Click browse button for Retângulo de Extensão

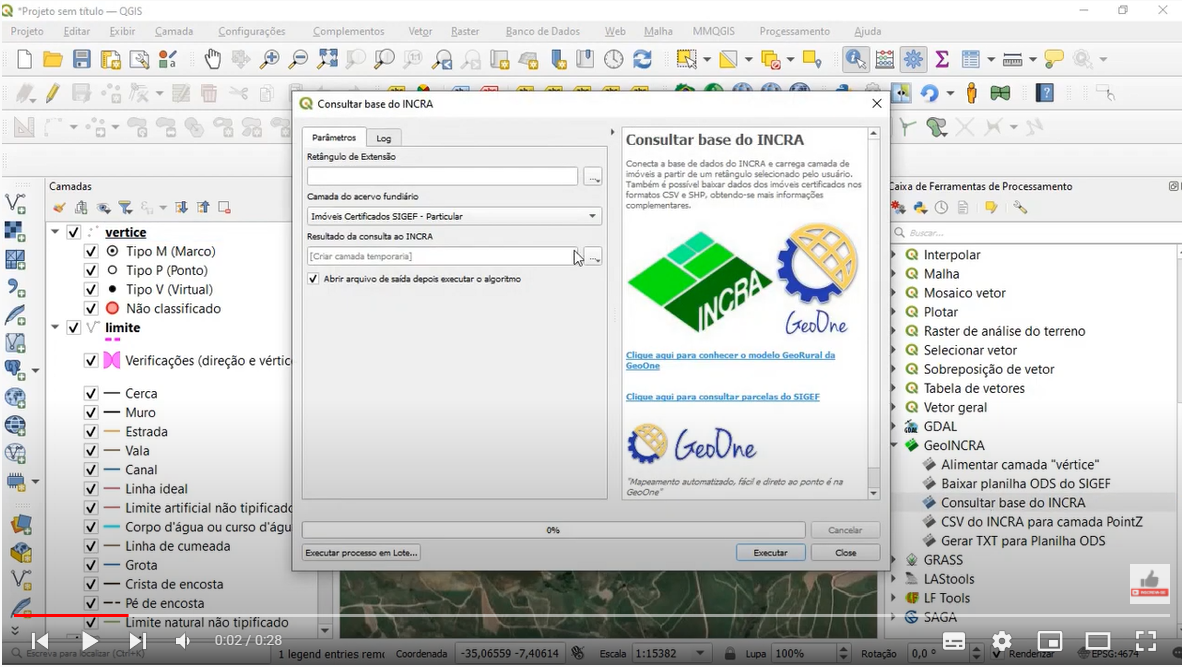pos(594,177)
